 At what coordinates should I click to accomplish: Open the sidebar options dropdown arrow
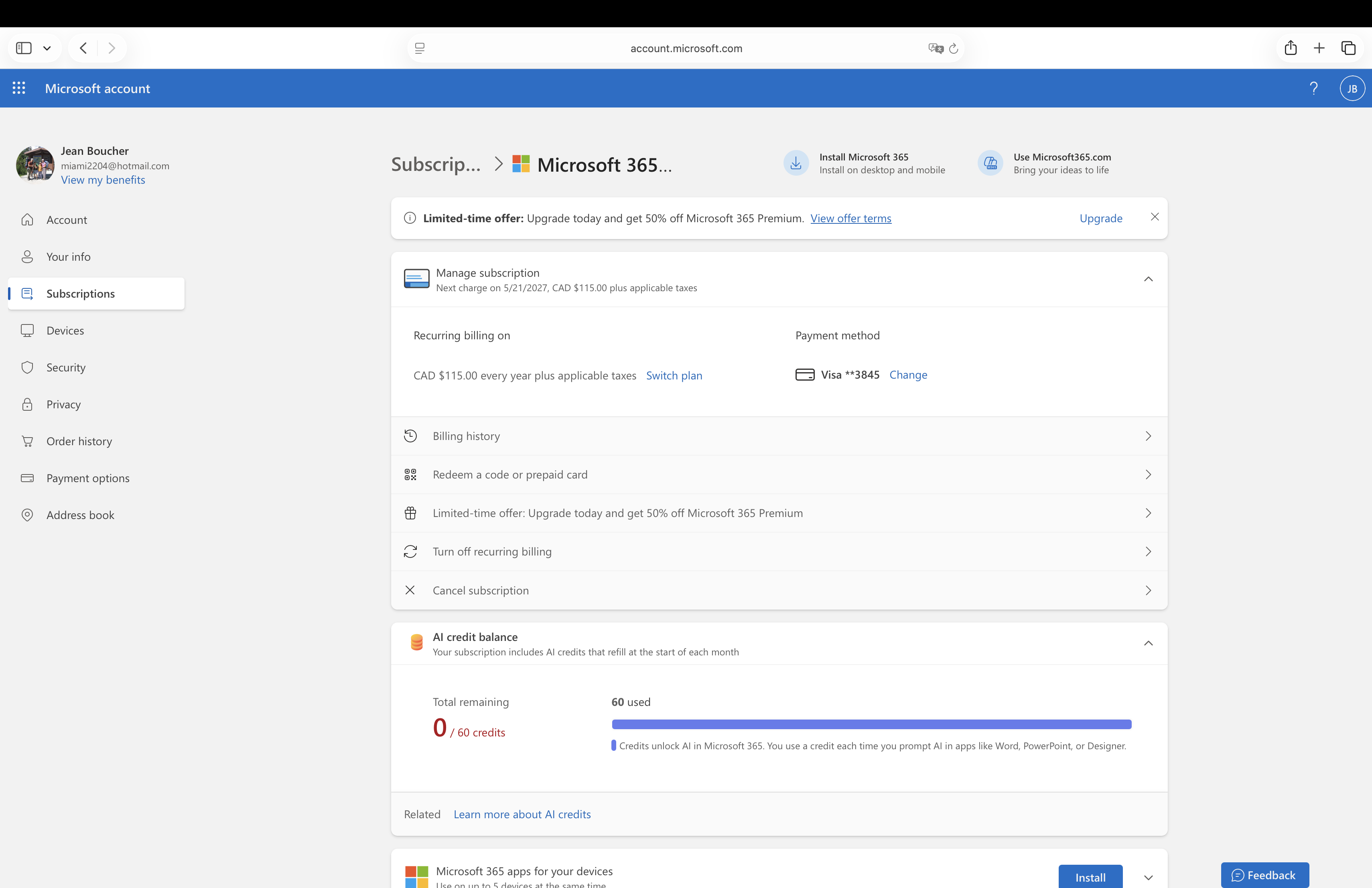pos(47,49)
